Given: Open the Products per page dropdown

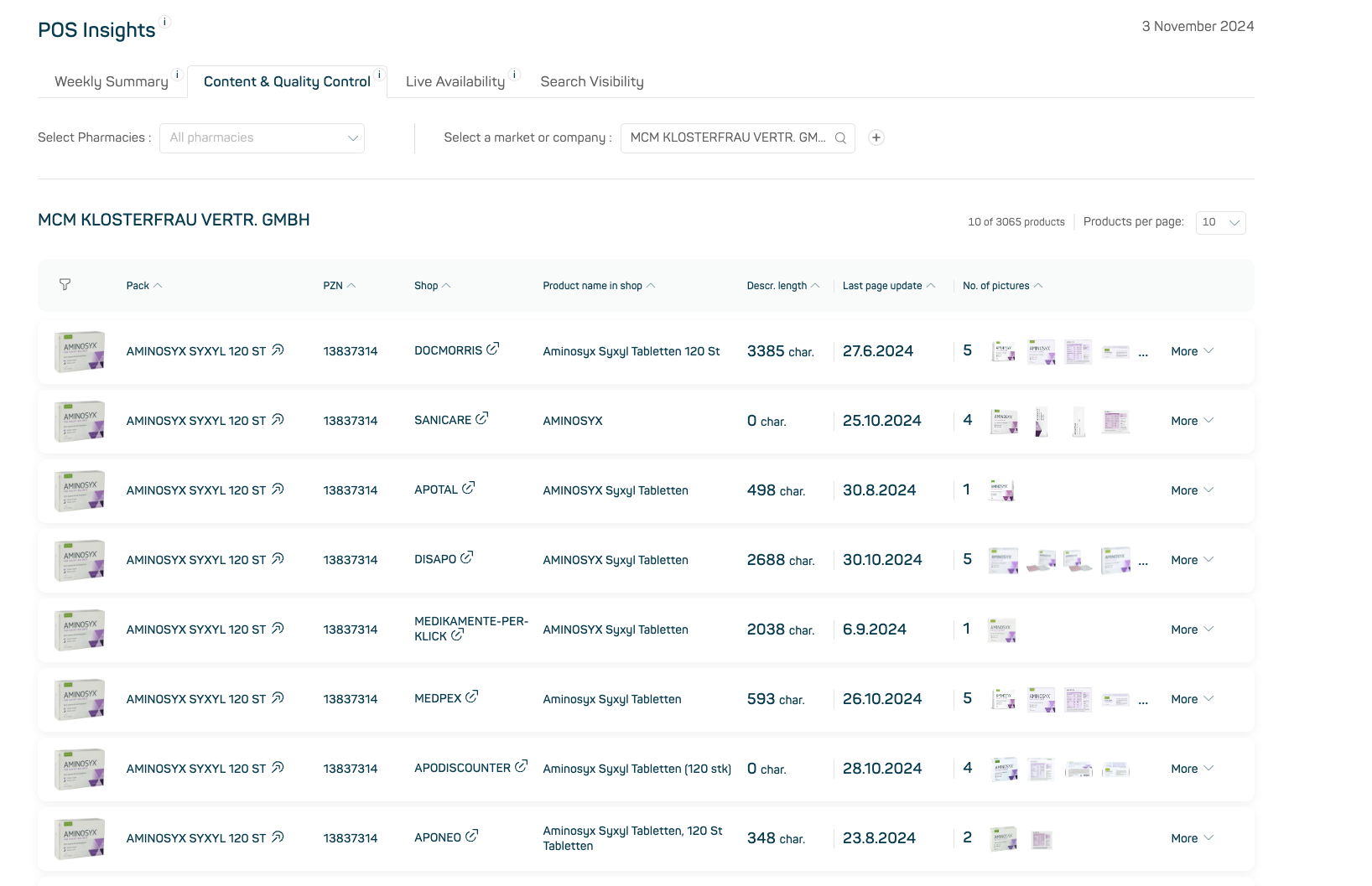Looking at the screenshot, I should click(x=1220, y=222).
